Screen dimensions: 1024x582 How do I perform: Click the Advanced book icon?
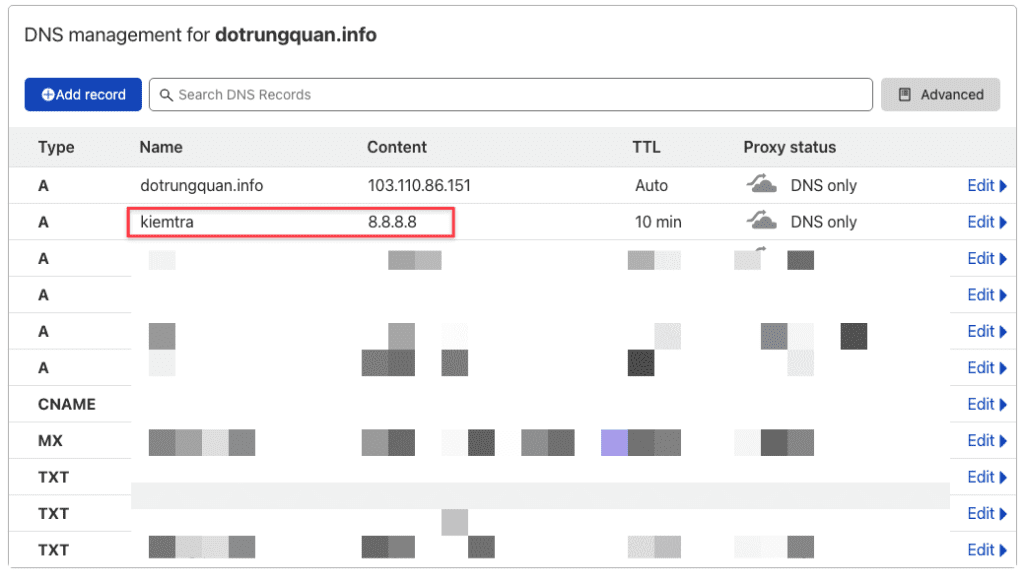tap(905, 95)
